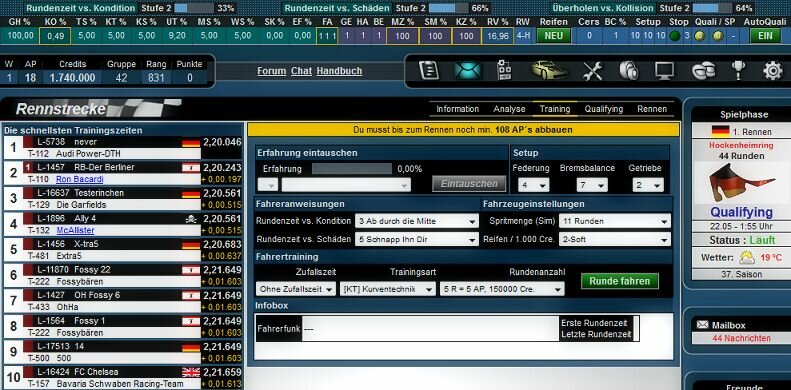Open the Spritmenge (Sim) dropdown
The height and width of the screenshot is (390, 791).
click(615, 221)
